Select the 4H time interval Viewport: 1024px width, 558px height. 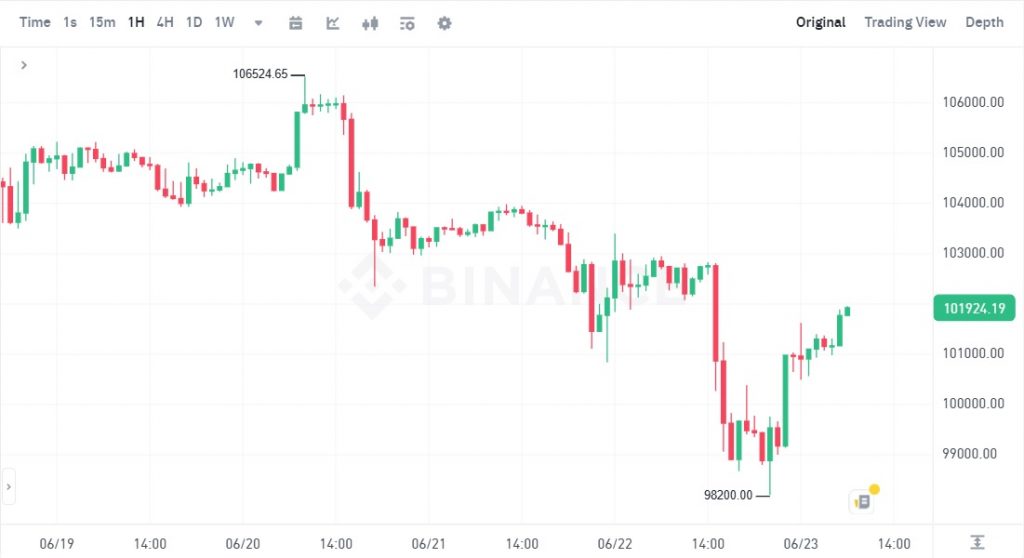165,22
